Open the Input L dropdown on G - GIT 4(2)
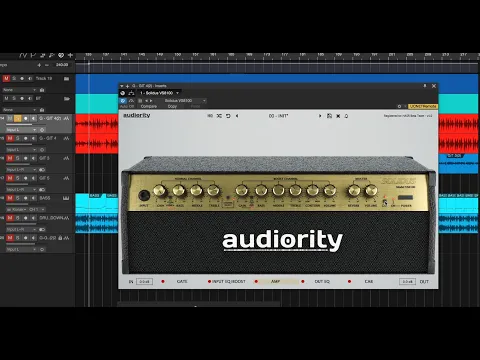The width and height of the screenshot is (480, 360). 21,130
